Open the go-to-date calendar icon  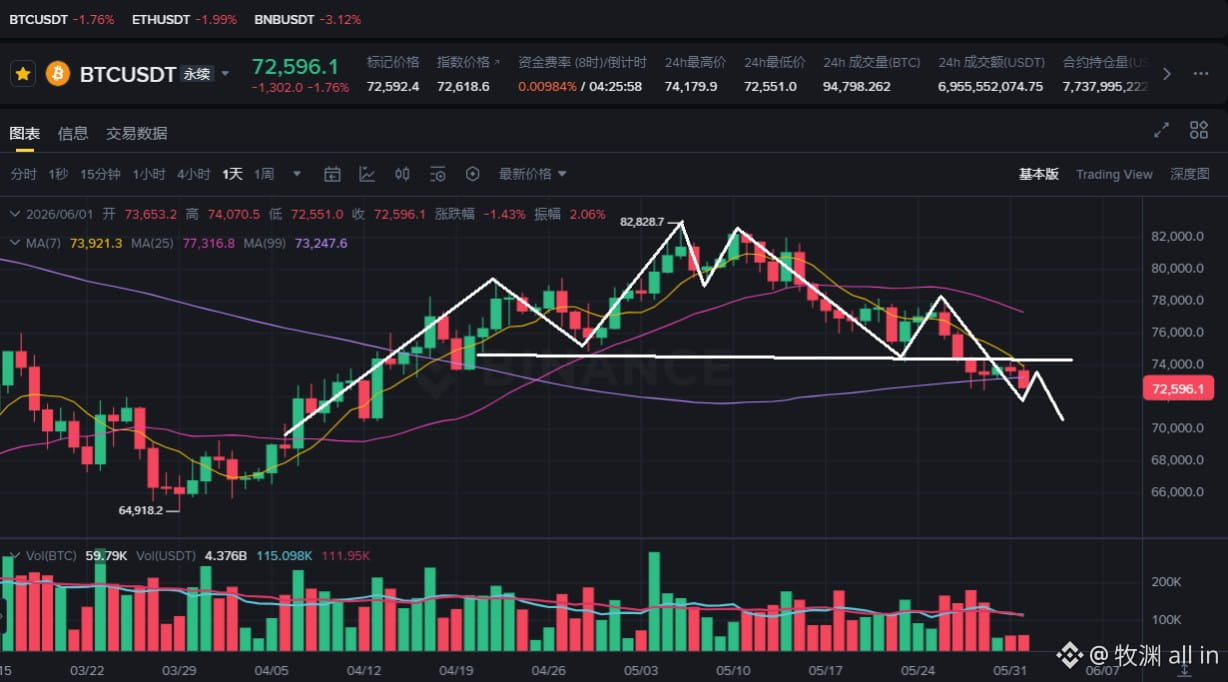coord(333,174)
